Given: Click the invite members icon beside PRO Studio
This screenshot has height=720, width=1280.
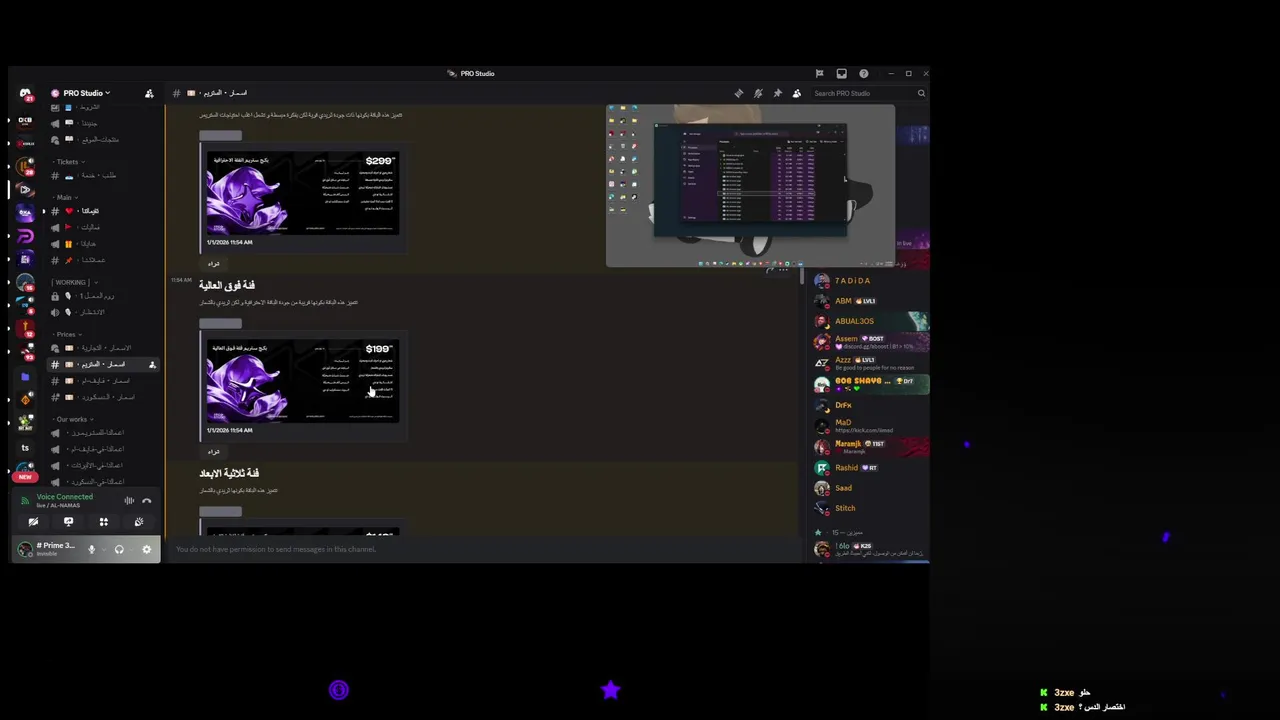Looking at the screenshot, I should pyautogui.click(x=149, y=93).
